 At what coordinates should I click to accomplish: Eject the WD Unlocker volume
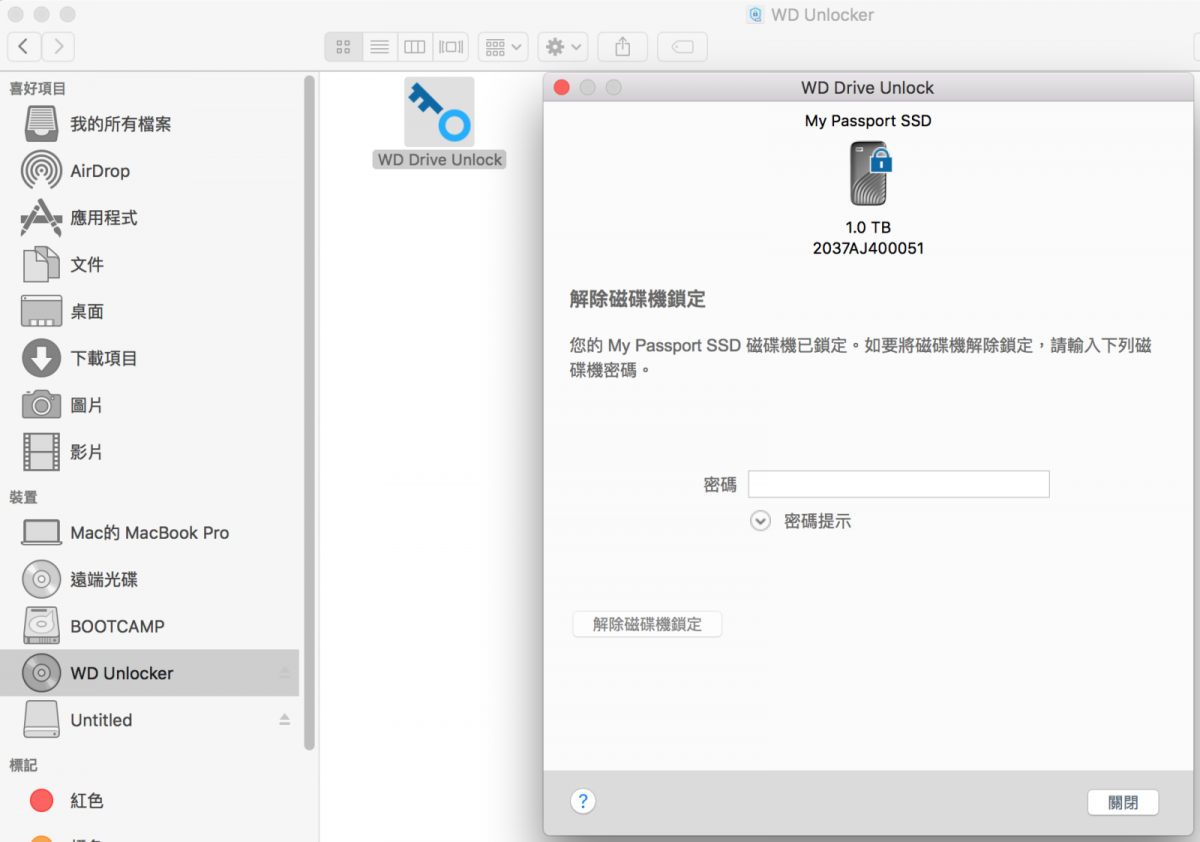coord(284,673)
